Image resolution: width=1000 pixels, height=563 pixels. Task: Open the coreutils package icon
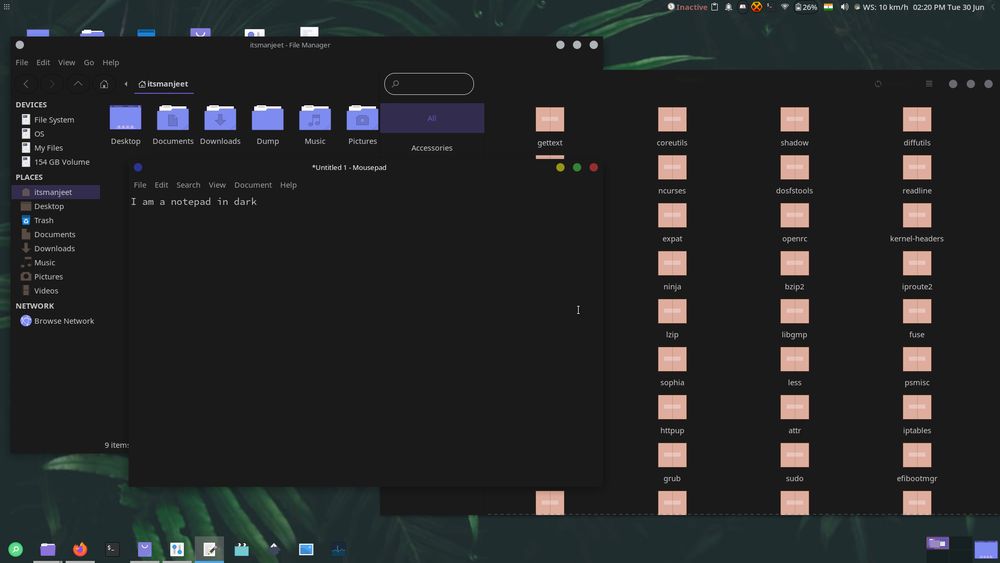pyautogui.click(x=672, y=119)
